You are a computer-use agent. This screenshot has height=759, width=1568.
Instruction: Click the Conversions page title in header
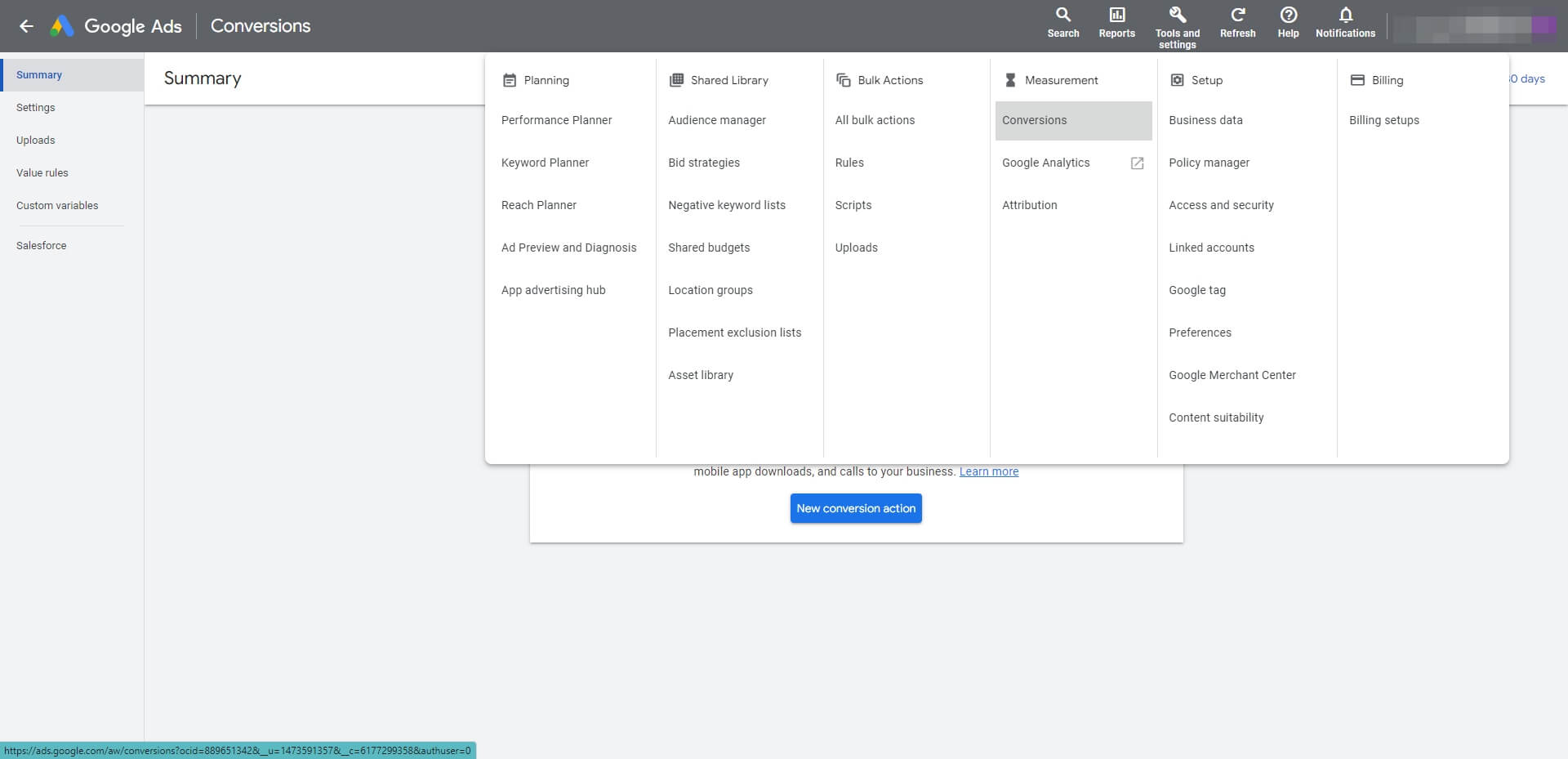click(261, 26)
